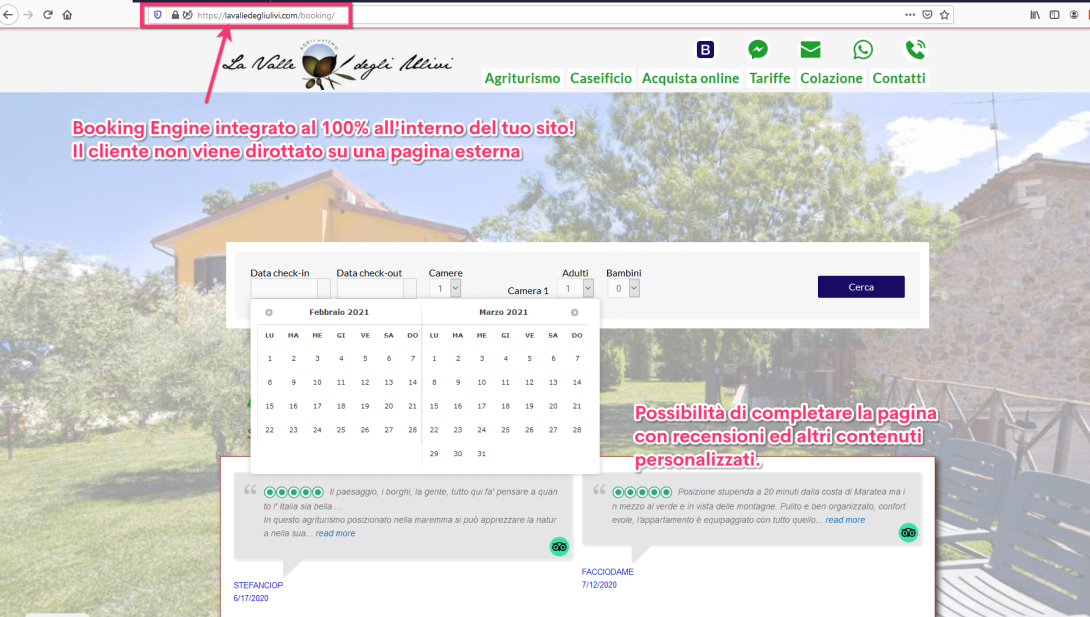This screenshot has height=617, width=1090.
Task: Go to previous month in calendar
Action: point(269,312)
